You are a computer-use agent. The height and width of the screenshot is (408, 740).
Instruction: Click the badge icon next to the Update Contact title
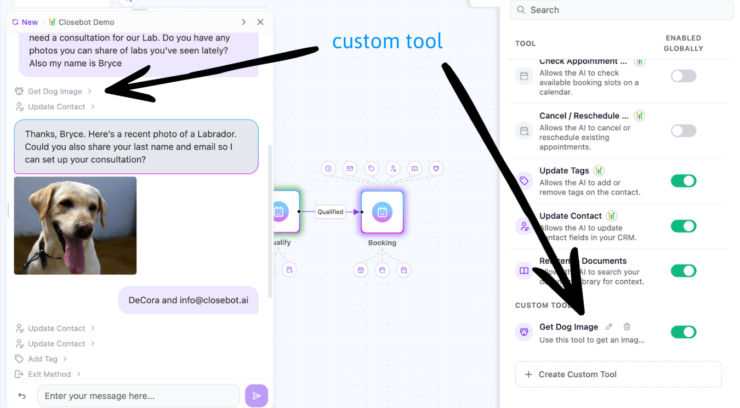(x=611, y=216)
